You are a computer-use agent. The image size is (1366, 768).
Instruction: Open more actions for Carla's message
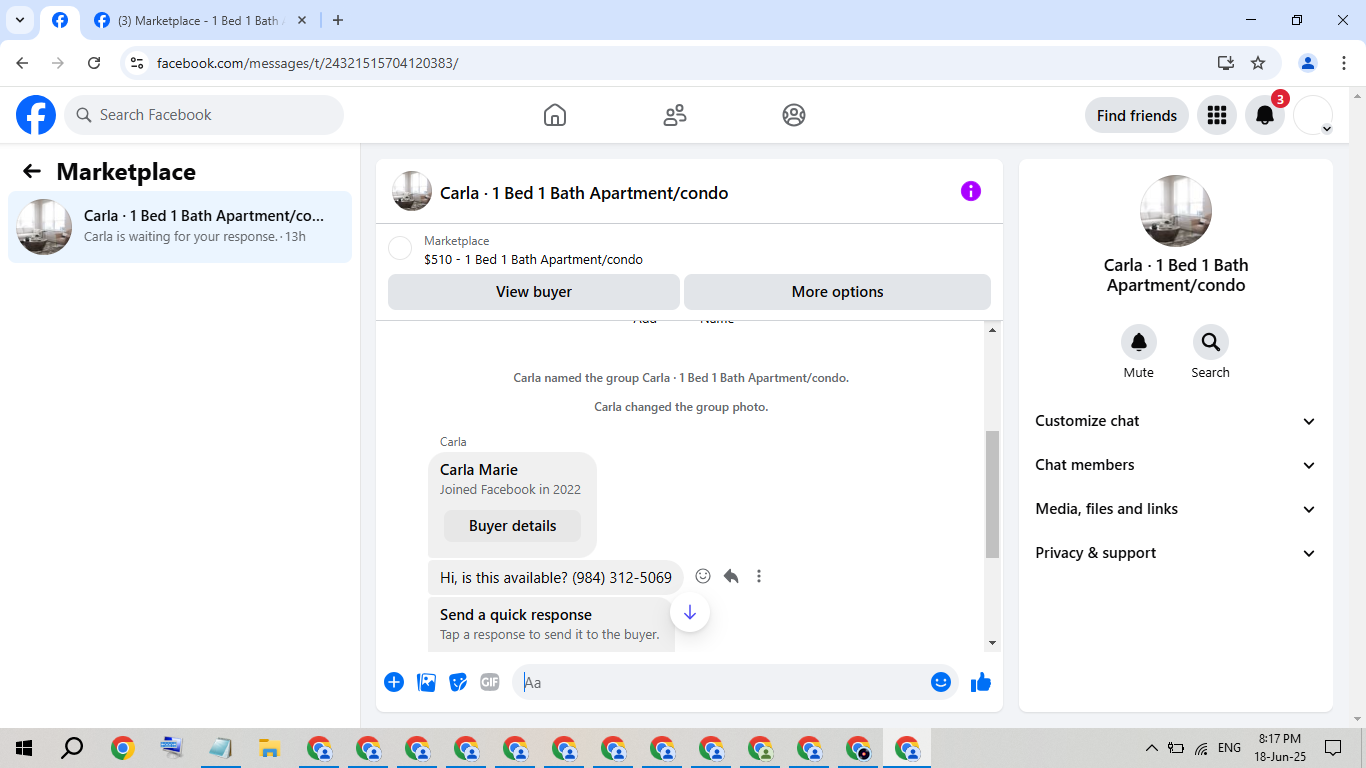tap(759, 576)
